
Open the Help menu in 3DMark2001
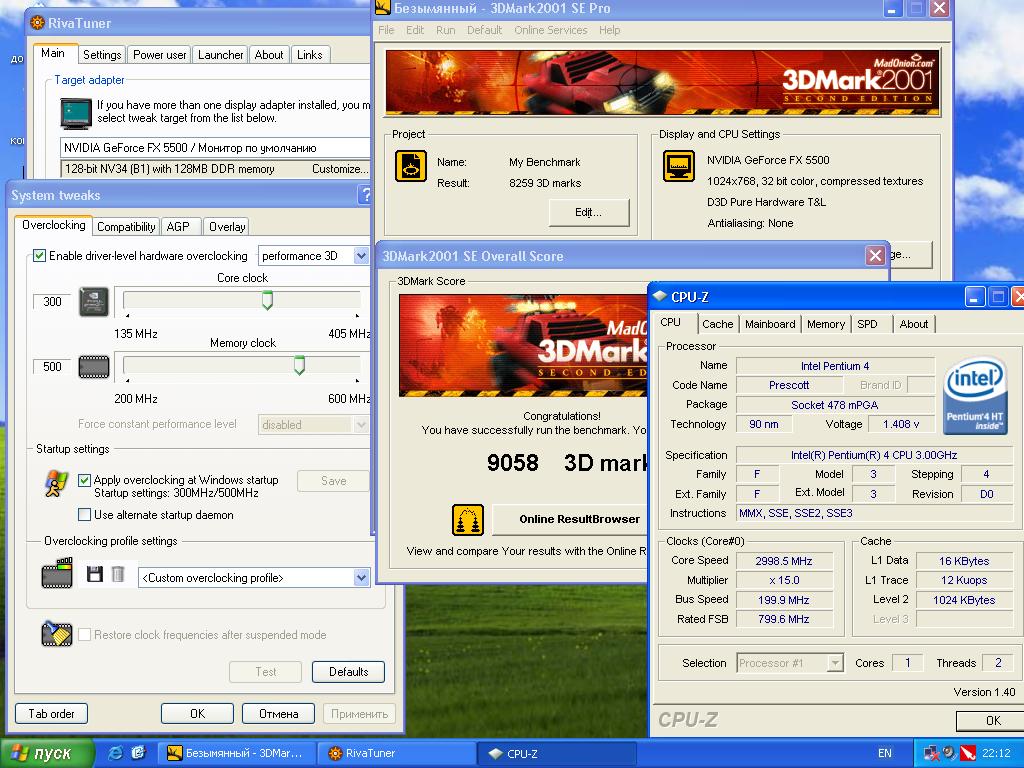tap(609, 30)
